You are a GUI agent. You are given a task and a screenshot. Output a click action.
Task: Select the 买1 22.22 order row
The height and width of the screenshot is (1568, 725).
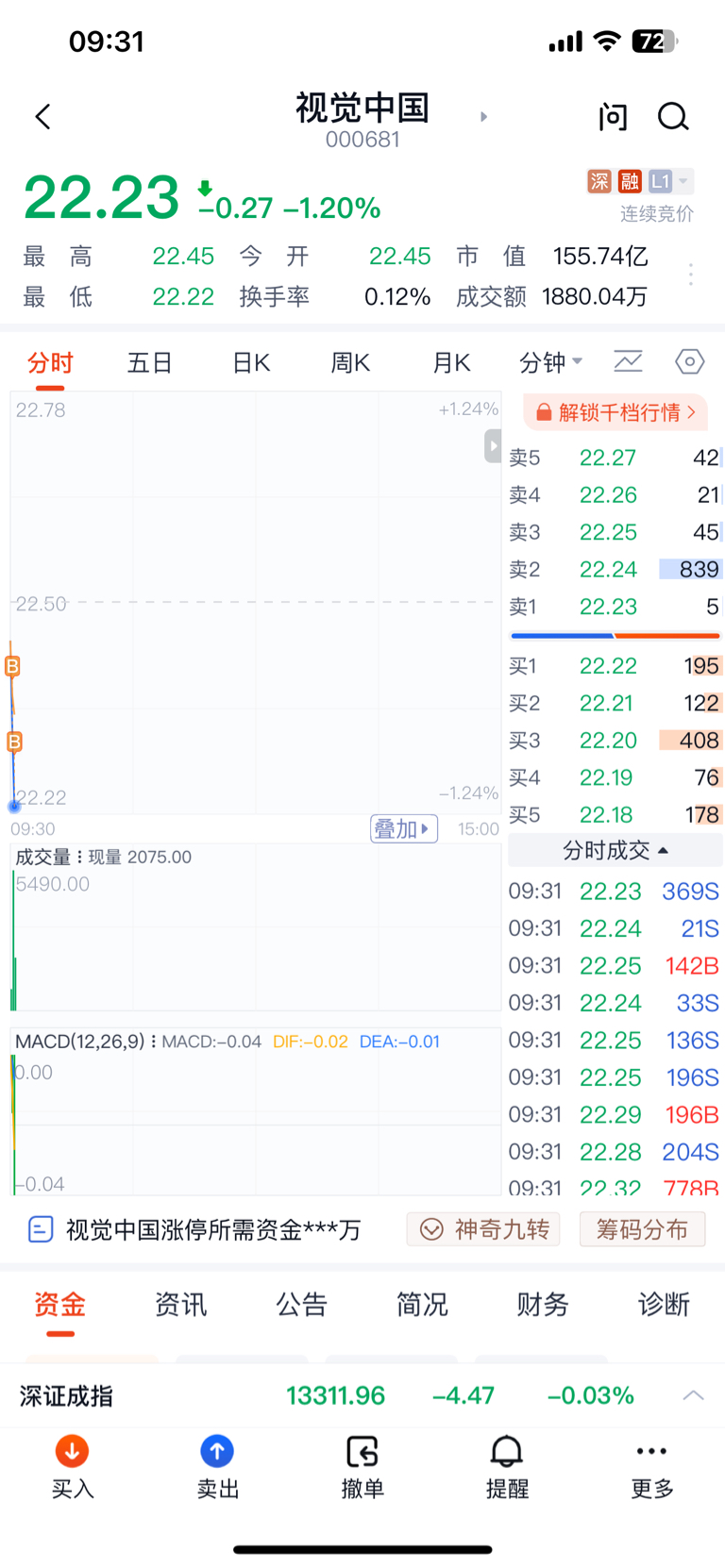point(615,666)
